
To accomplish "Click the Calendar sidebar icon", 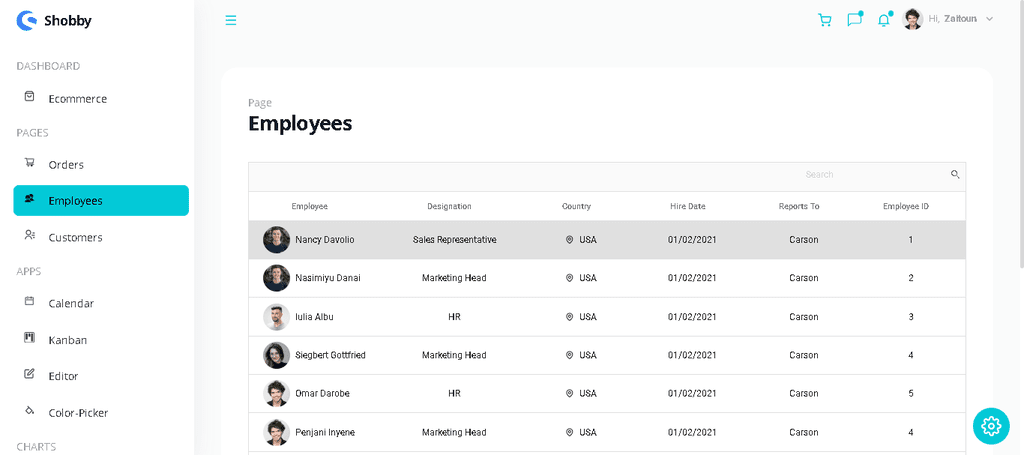I will (29, 301).
